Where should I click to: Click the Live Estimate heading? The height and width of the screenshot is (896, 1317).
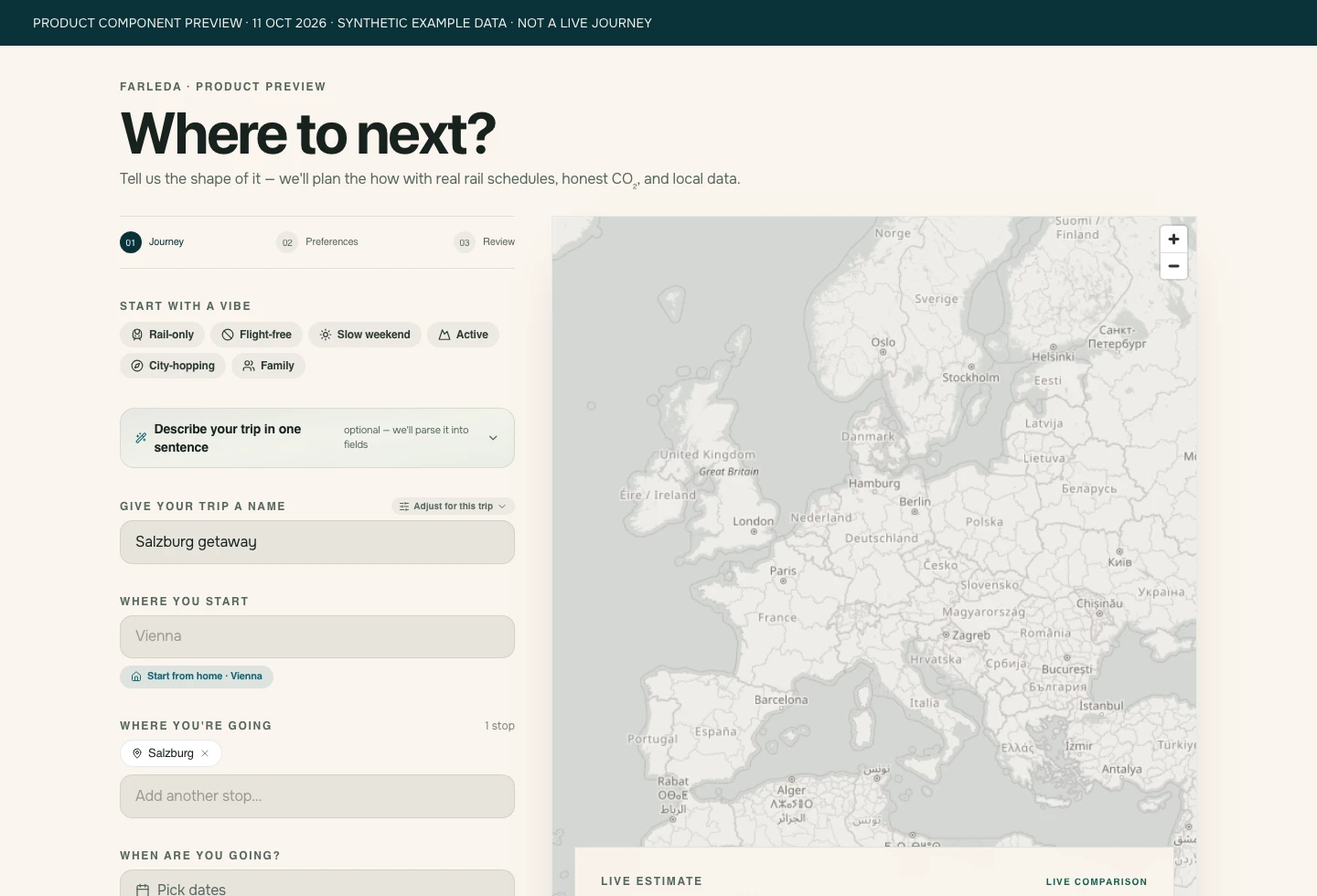click(651, 881)
